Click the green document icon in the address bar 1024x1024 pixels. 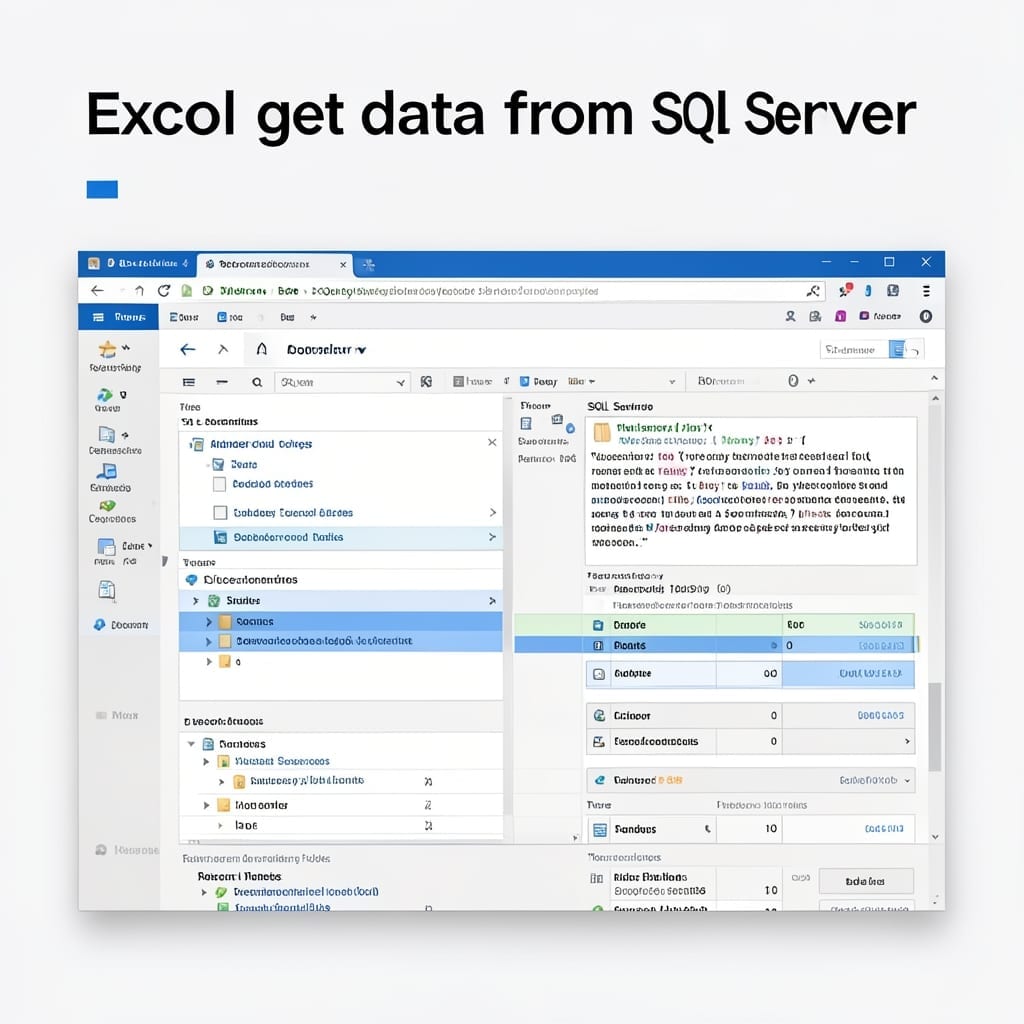pos(187,291)
